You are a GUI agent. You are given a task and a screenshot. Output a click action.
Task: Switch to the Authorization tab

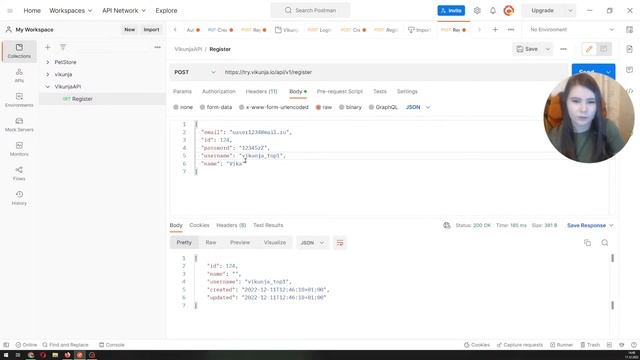point(219,91)
